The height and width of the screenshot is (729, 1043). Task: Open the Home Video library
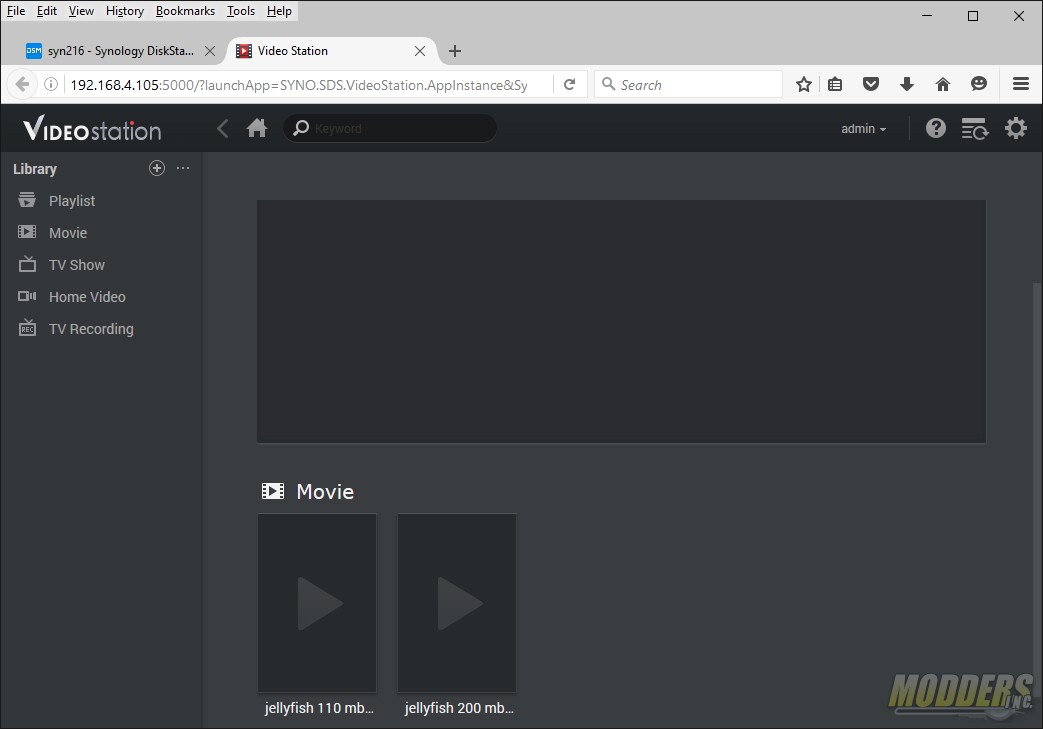[x=87, y=297]
